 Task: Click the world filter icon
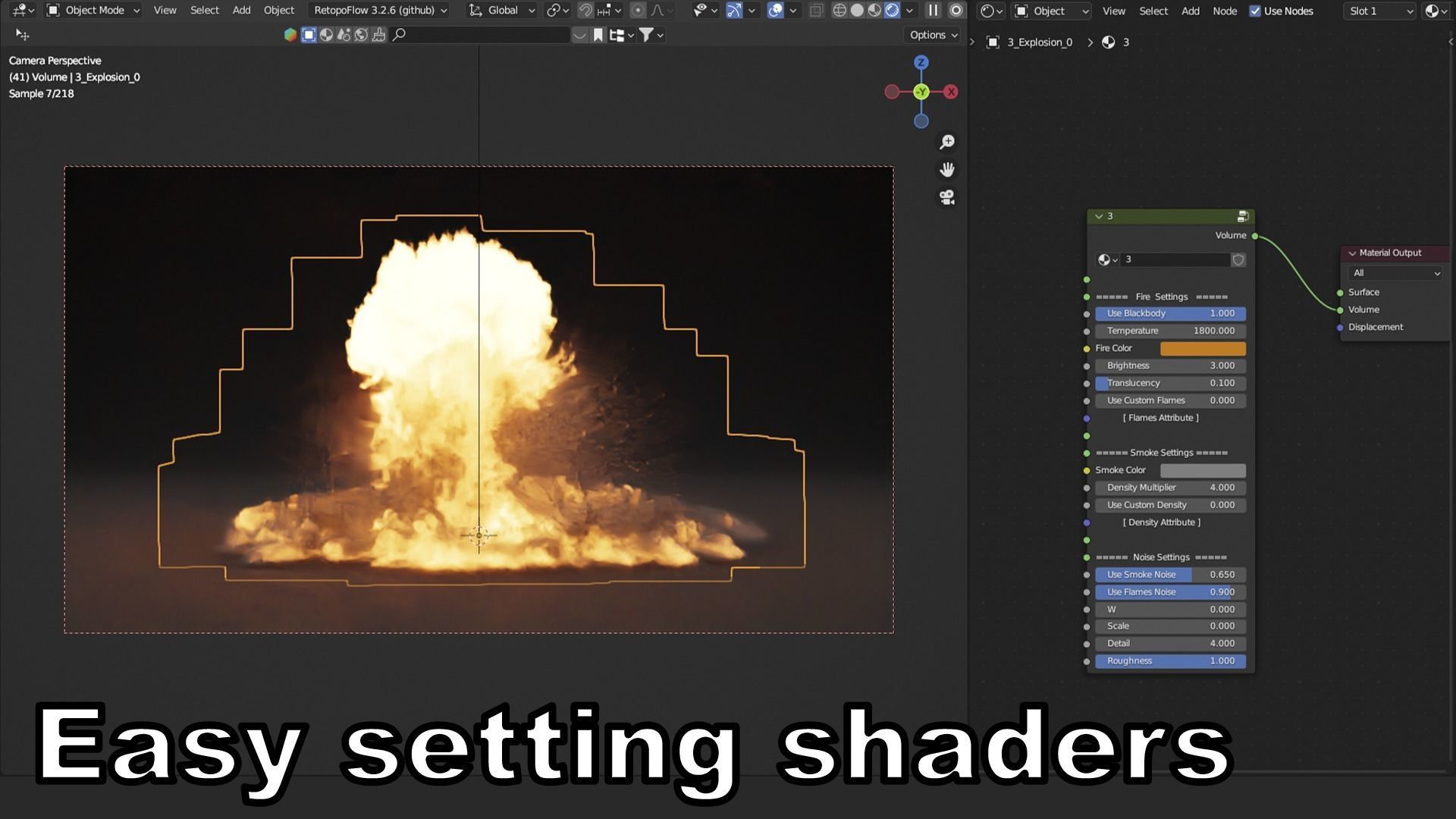361,35
